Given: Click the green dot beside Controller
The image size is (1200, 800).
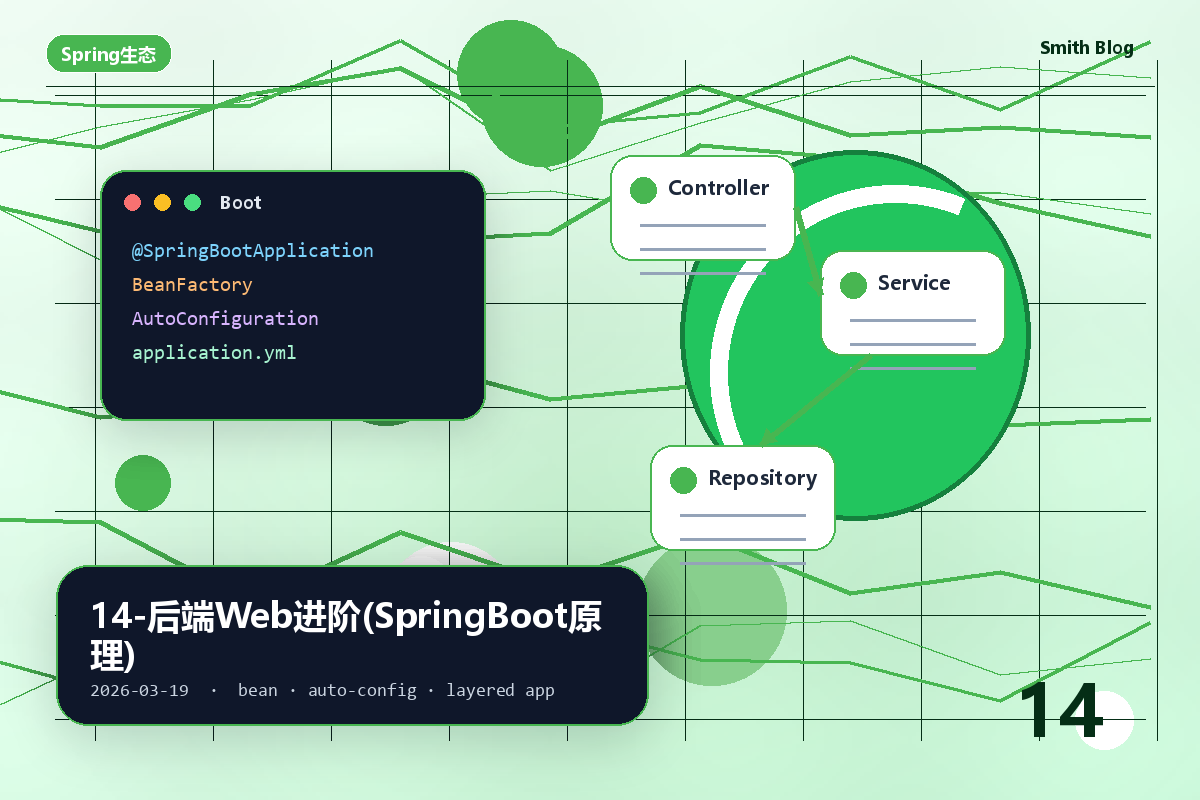Looking at the screenshot, I should click(x=644, y=190).
